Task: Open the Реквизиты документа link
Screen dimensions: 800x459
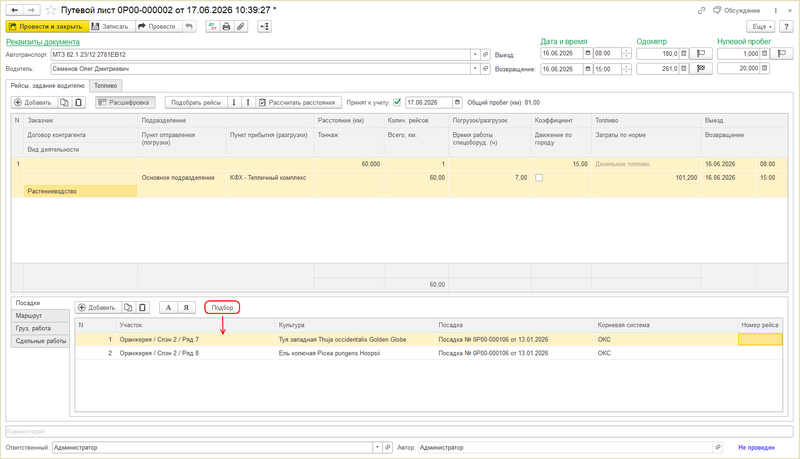Action: point(43,42)
